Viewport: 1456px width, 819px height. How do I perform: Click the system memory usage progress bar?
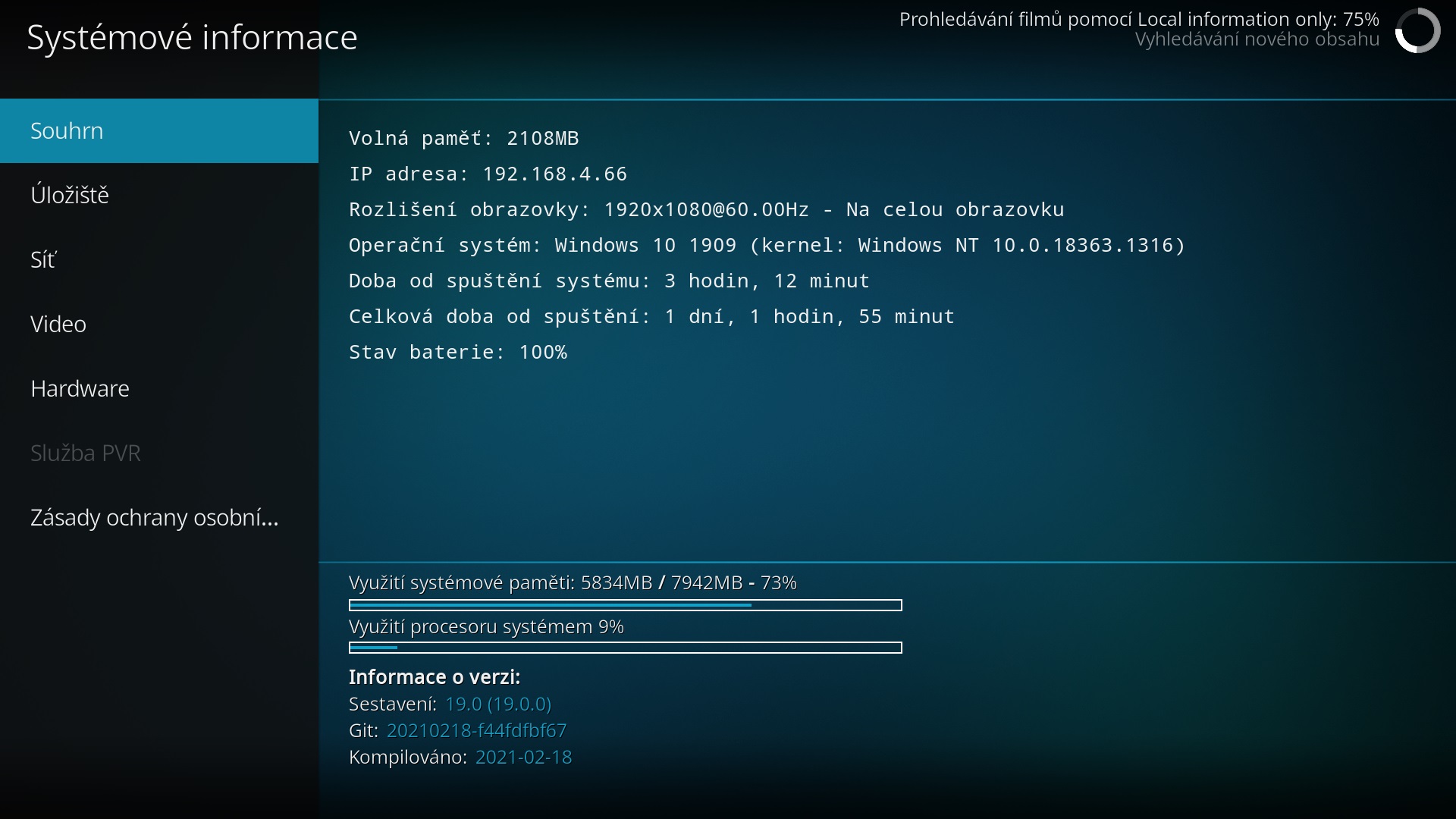625,605
